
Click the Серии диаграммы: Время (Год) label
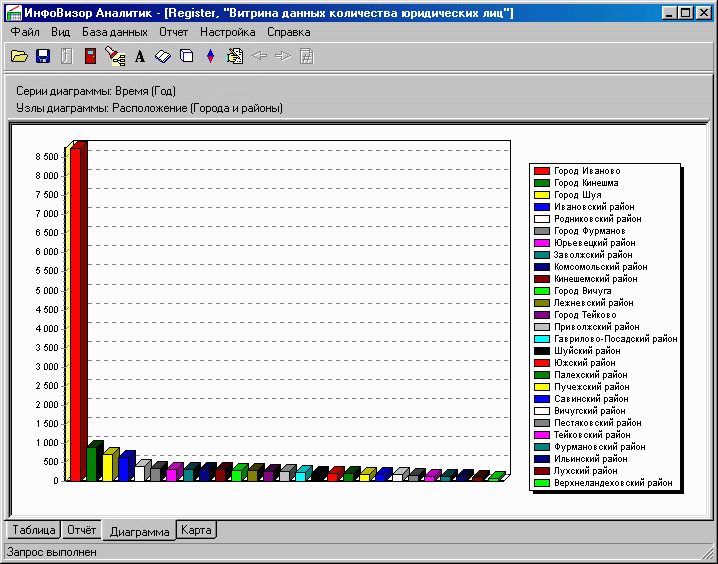pyautogui.click(x=96, y=91)
